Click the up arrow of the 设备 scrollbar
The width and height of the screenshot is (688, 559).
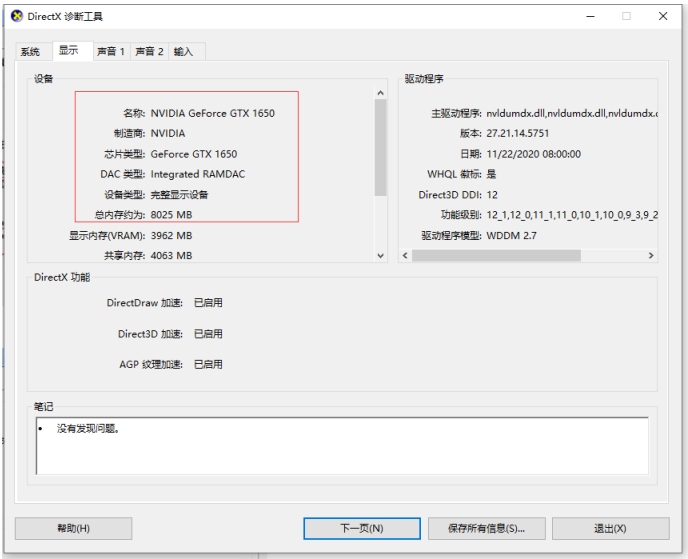click(380, 93)
